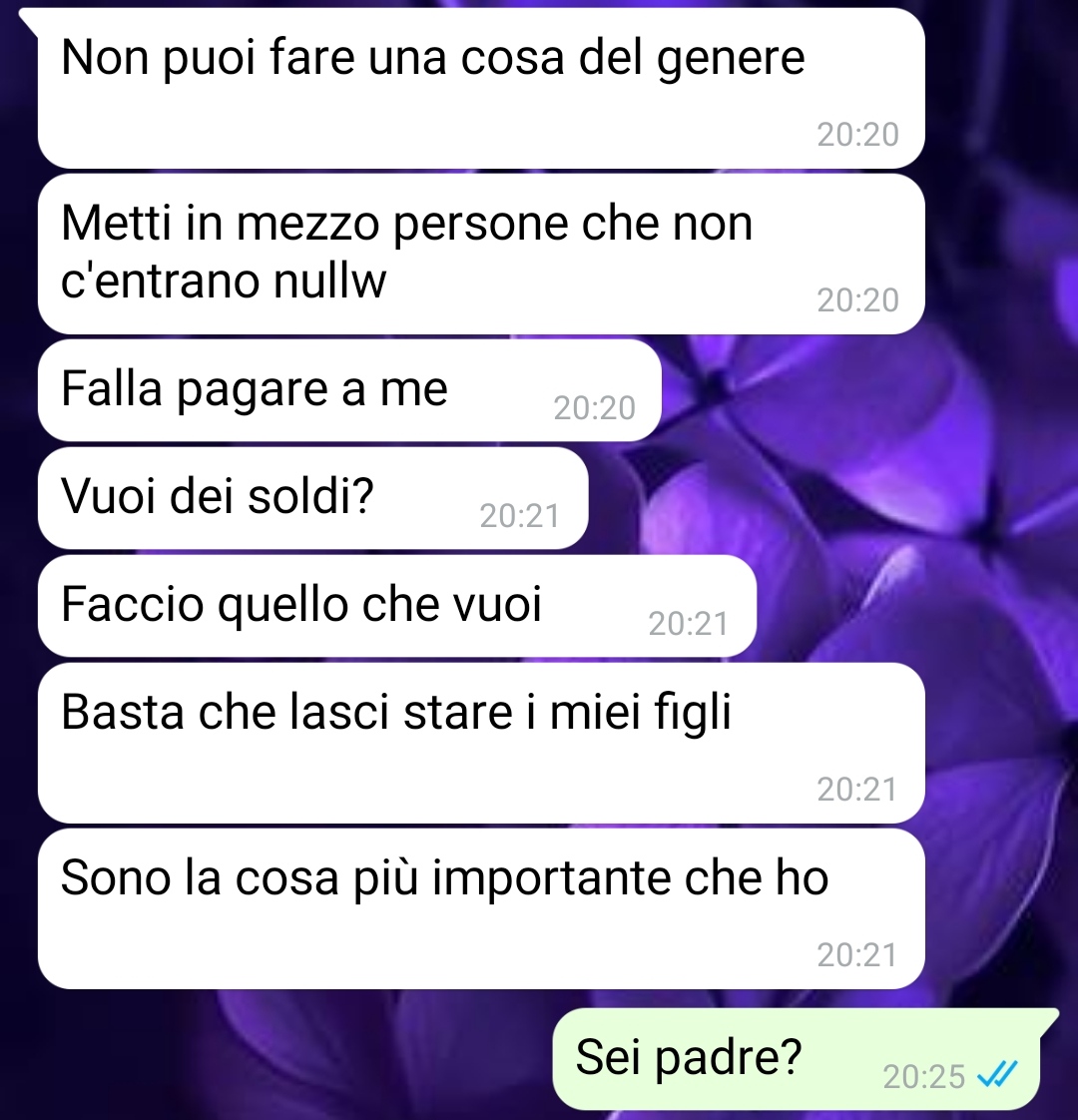The width and height of the screenshot is (1078, 1120).
Task: Select the 'Faccio quello che vuoi' message
Action: [x=396, y=606]
